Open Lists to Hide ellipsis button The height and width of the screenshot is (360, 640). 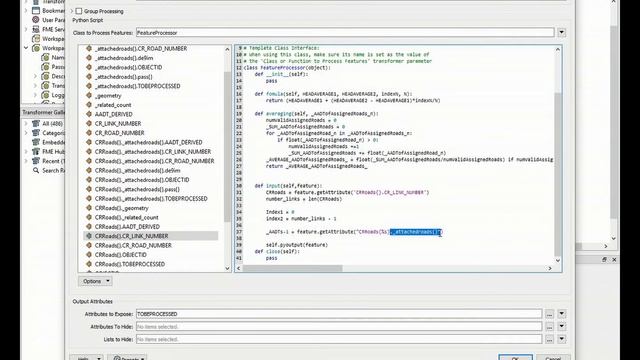coord(549,339)
